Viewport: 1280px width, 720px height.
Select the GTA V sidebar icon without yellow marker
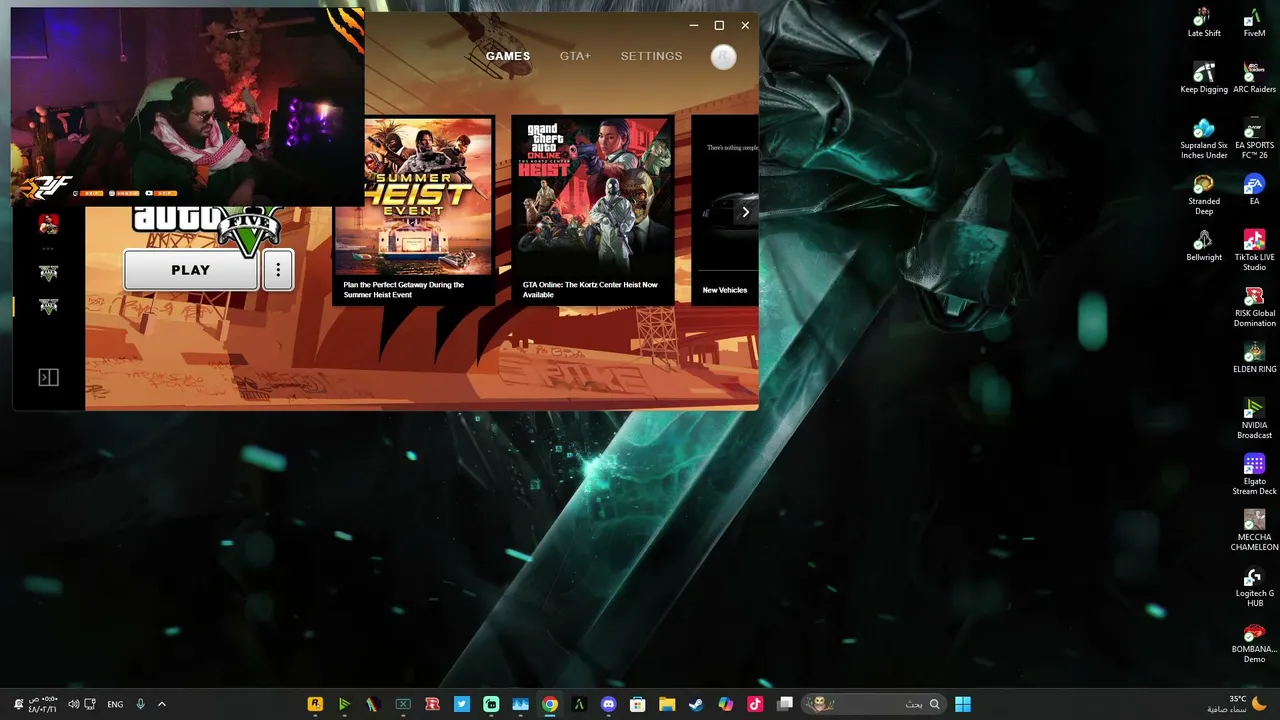pyautogui.click(x=48, y=272)
